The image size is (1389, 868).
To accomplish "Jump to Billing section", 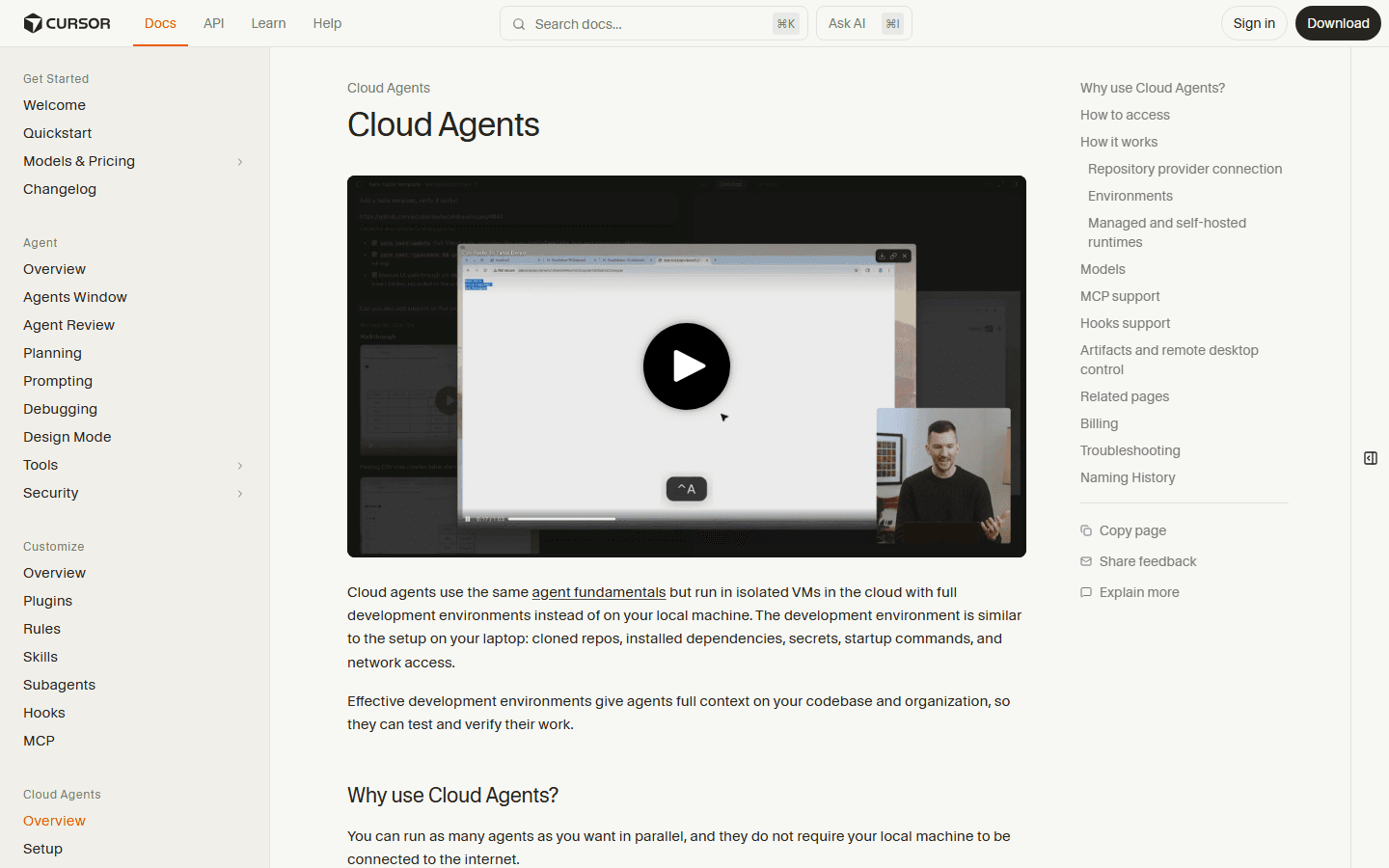I will pos(1099,423).
